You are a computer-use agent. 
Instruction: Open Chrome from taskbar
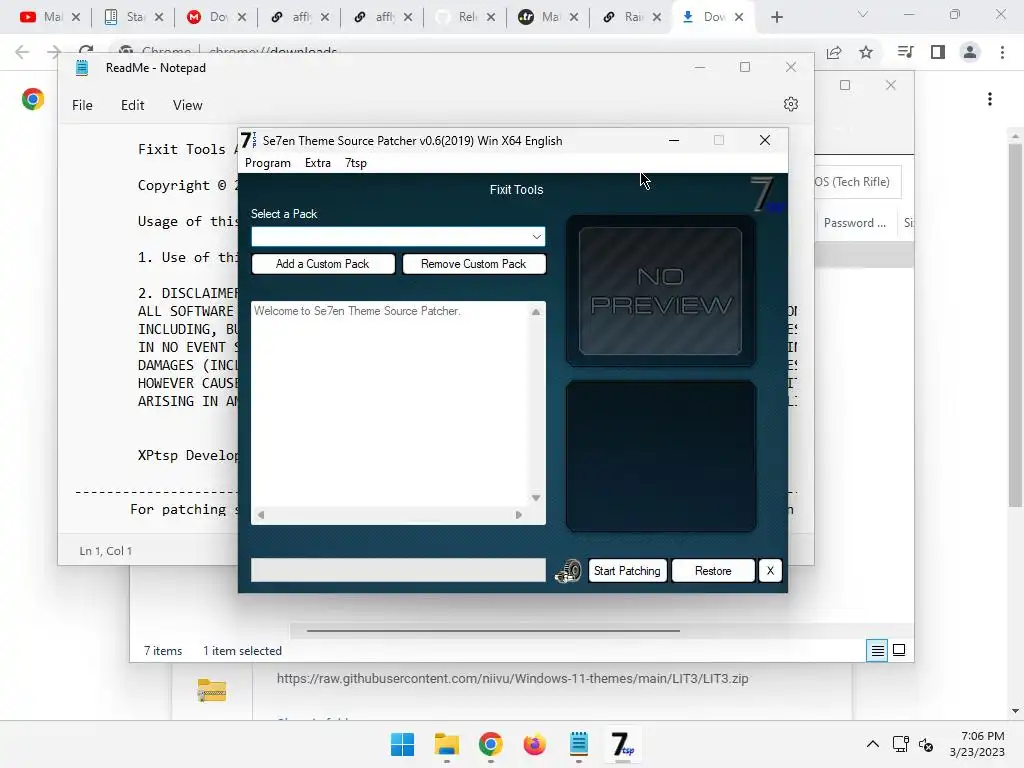click(490, 744)
